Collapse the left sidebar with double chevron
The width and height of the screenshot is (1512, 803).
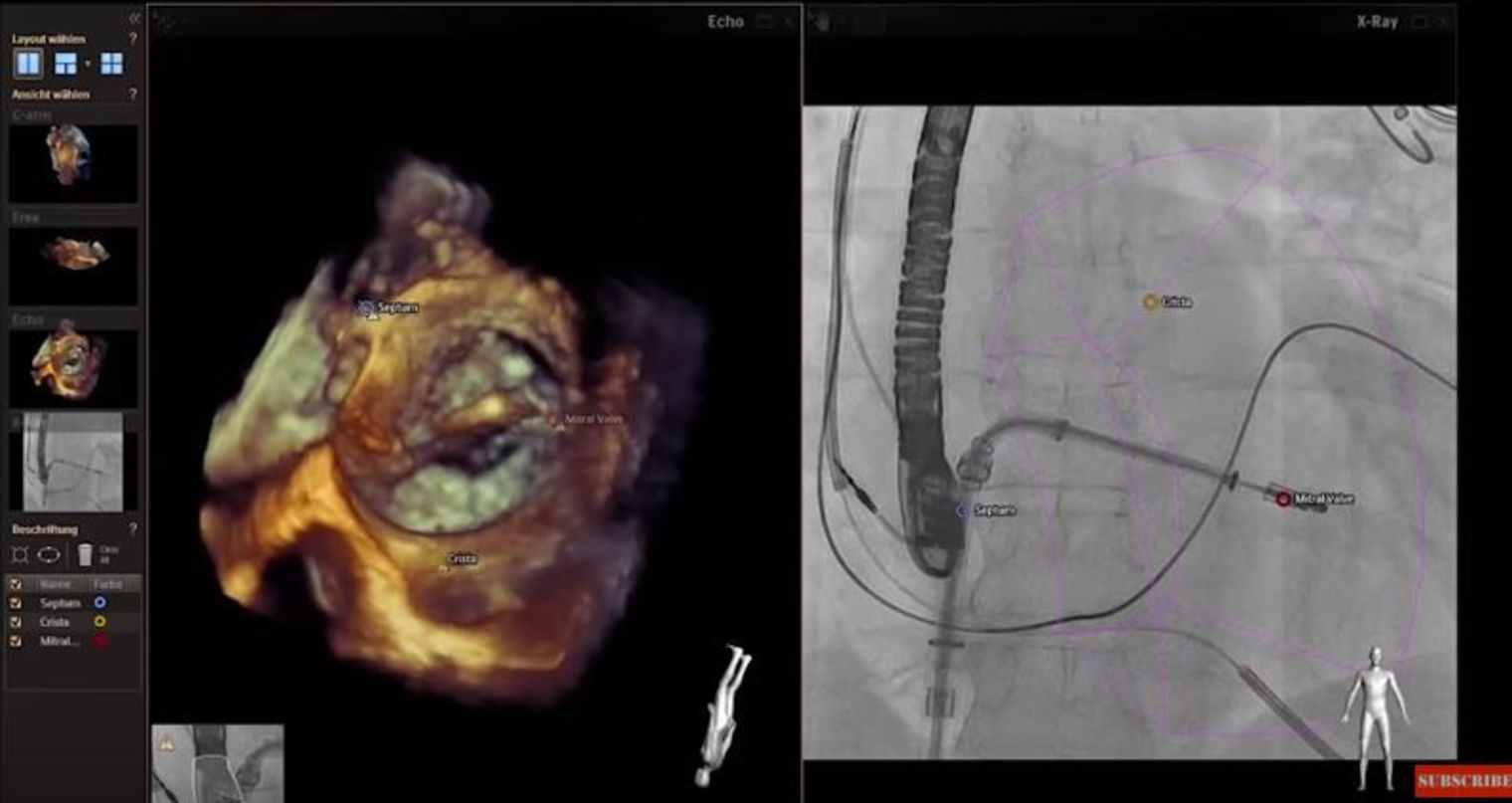click(x=133, y=18)
